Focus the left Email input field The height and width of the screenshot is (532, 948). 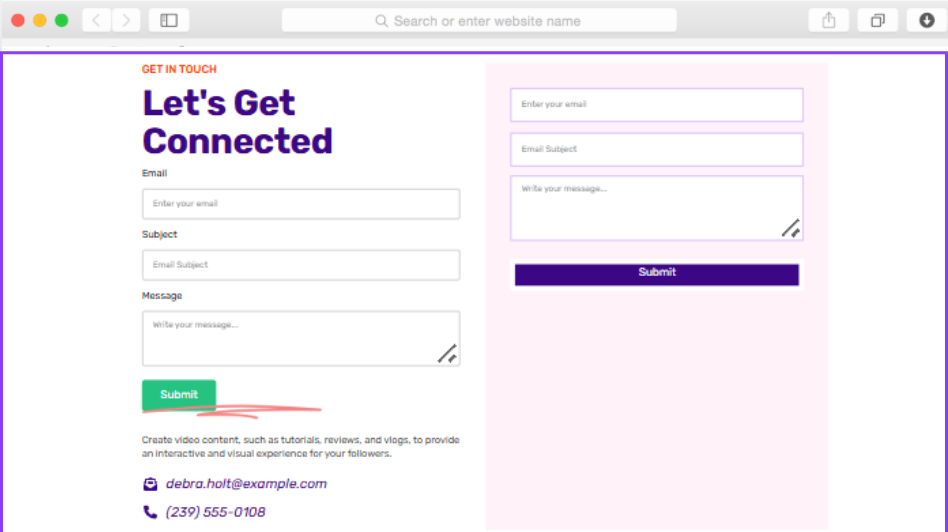300,204
